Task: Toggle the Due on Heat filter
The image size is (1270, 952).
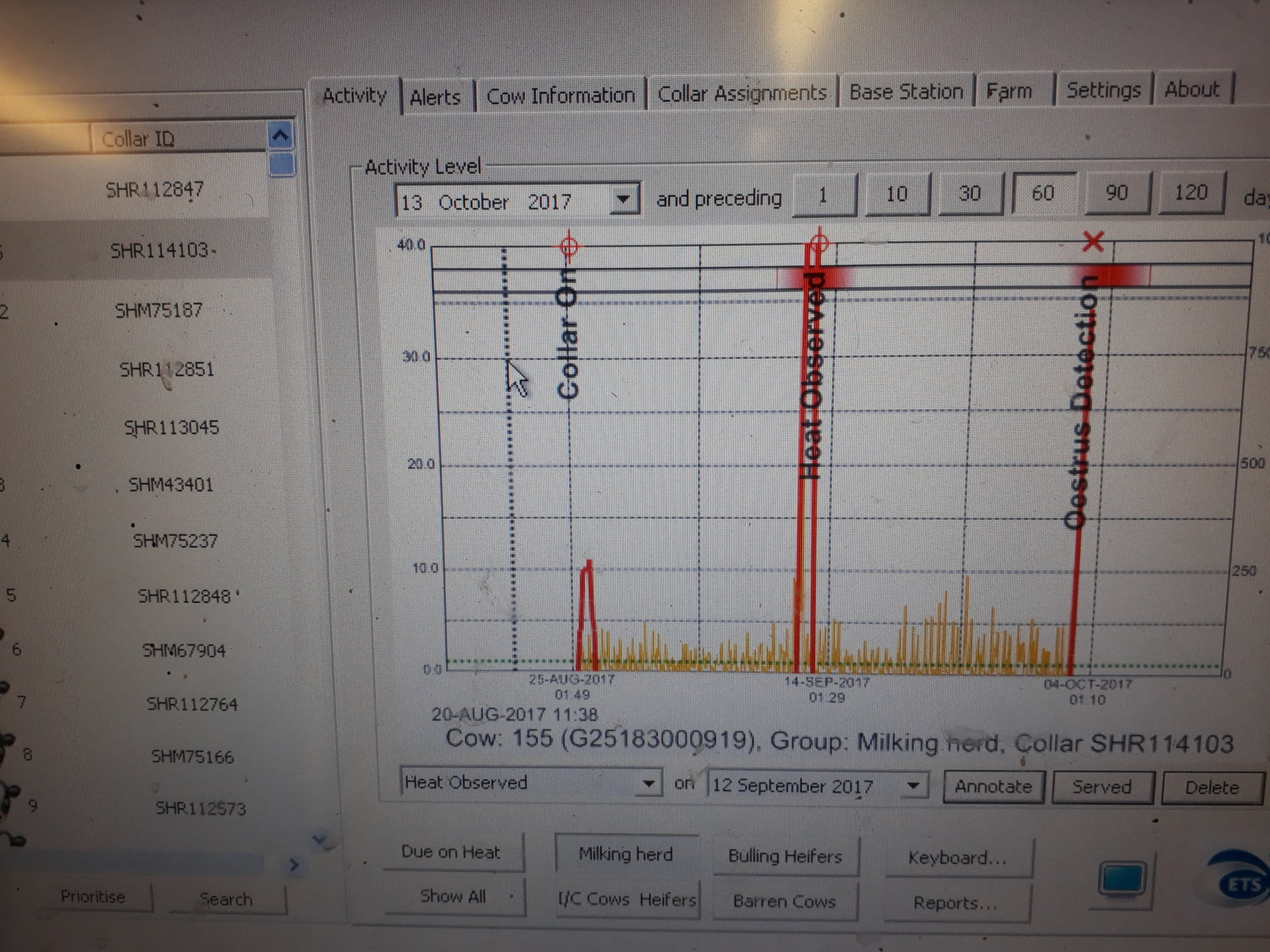Action: coord(452,853)
